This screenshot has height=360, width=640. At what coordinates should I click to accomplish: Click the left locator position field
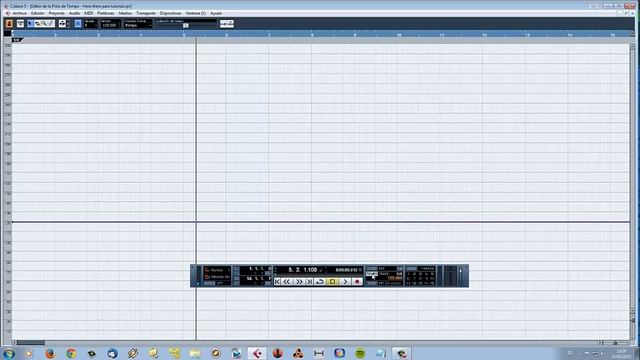(255, 269)
